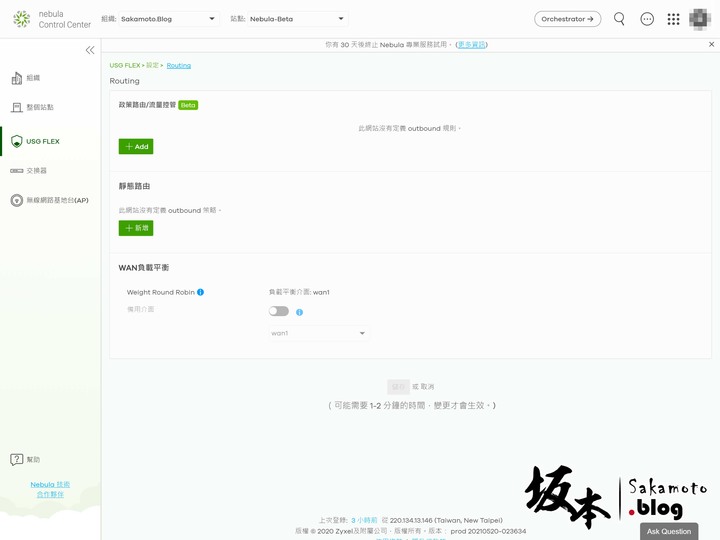
Task: Click the WAN負載平衡 section heading
Action: [x=144, y=268]
